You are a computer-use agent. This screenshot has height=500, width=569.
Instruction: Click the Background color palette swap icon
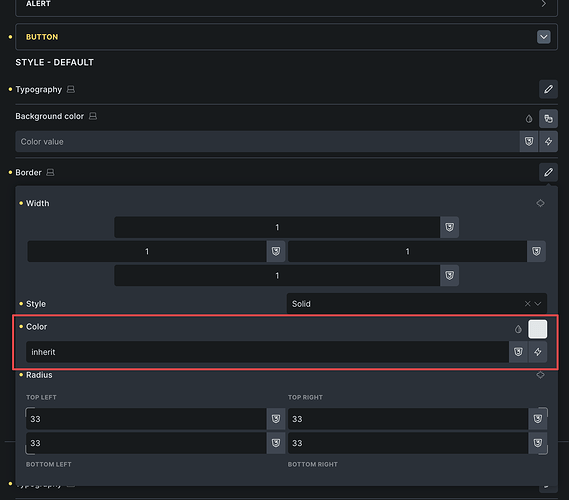pyautogui.click(x=548, y=119)
